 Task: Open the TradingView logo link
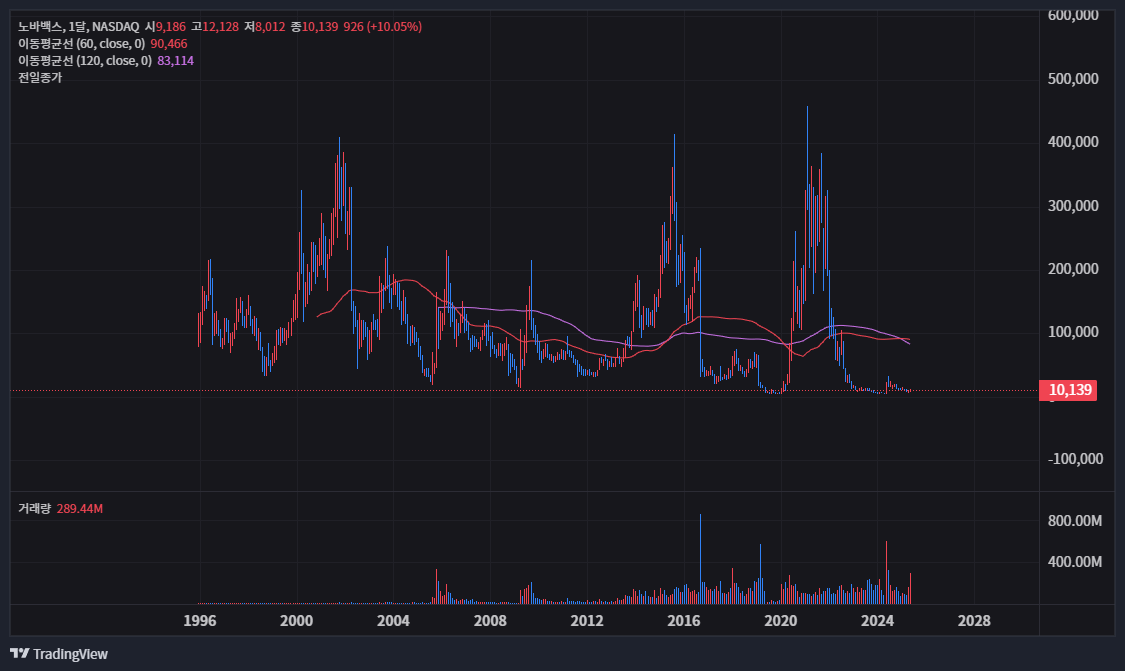click(59, 654)
